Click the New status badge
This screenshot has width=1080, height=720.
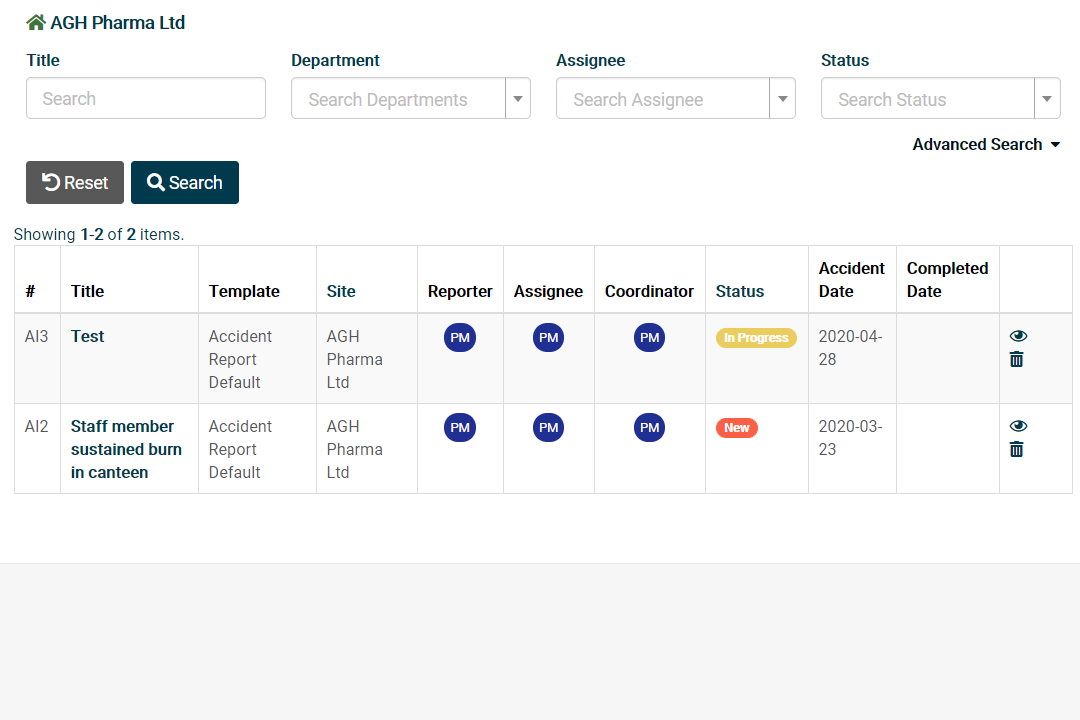tap(736, 428)
